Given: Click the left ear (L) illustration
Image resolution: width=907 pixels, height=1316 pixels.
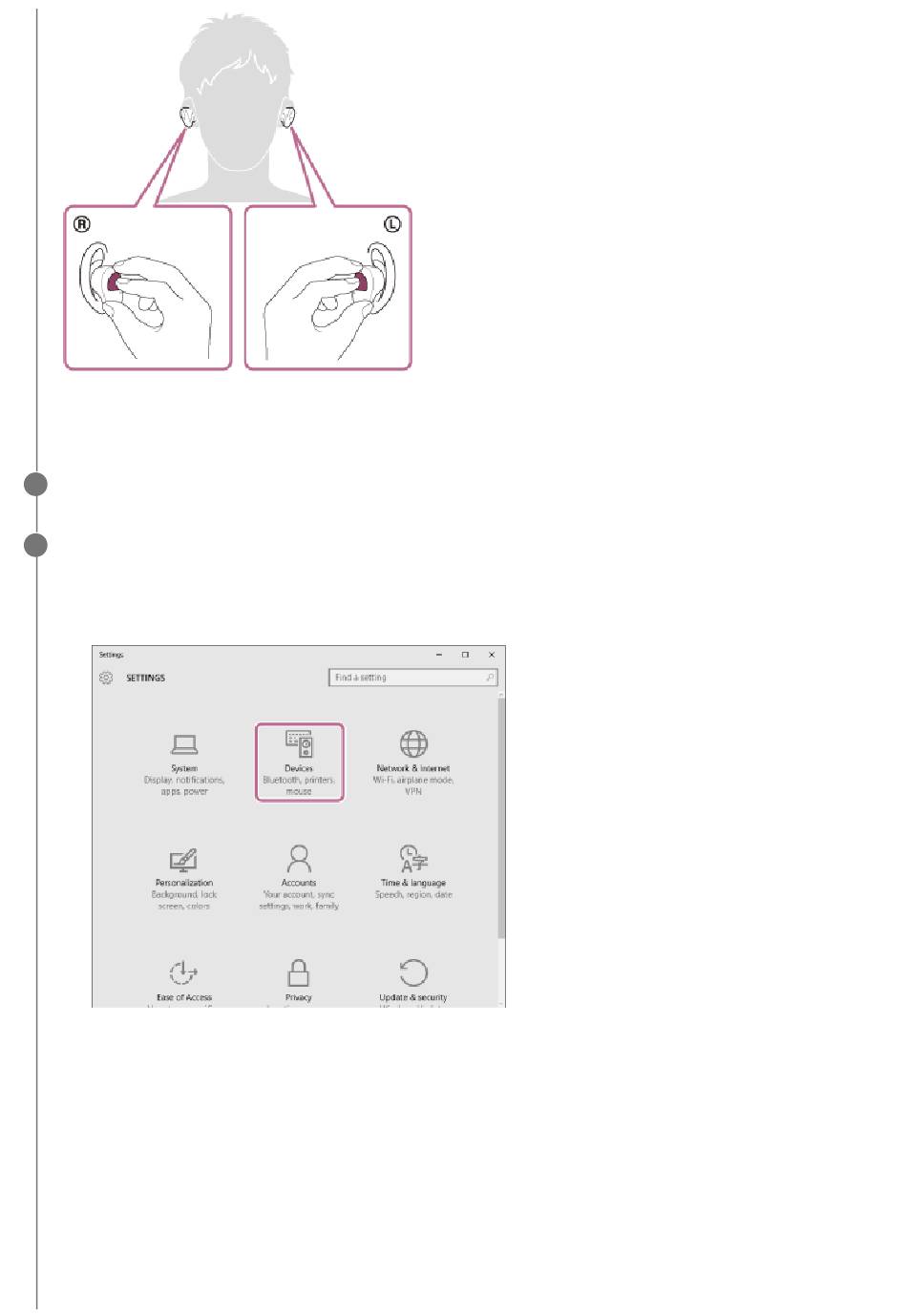Looking at the screenshot, I should click(x=327, y=287).
